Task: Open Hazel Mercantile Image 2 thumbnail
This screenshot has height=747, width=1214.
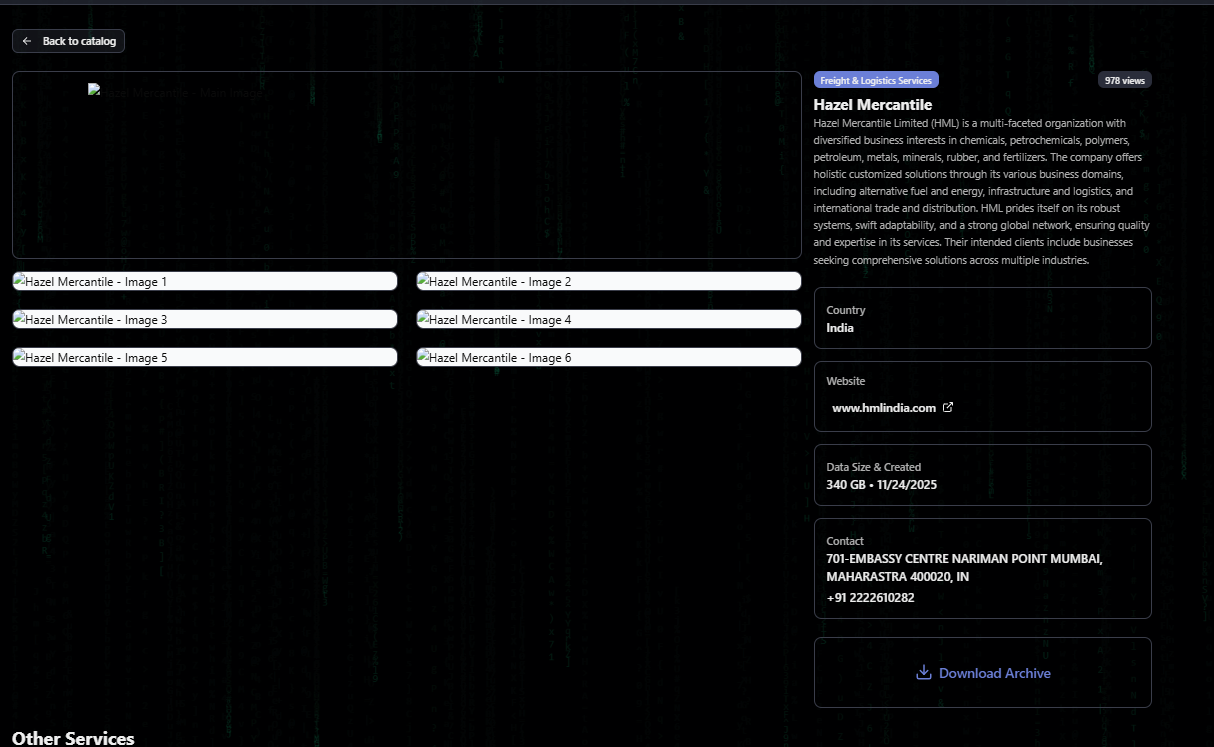Action: 608,282
